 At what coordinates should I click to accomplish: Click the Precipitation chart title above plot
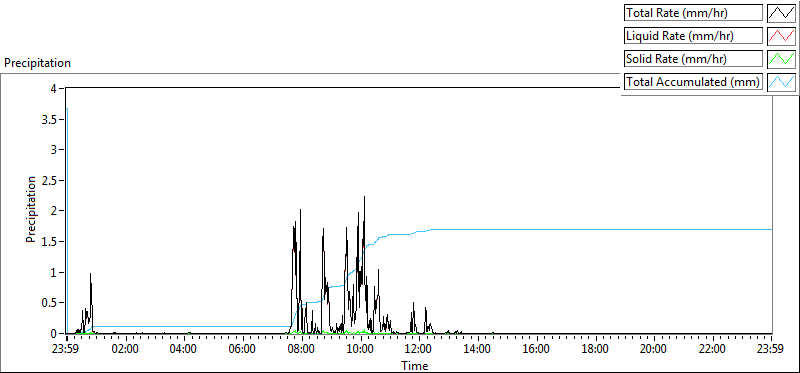[37, 63]
